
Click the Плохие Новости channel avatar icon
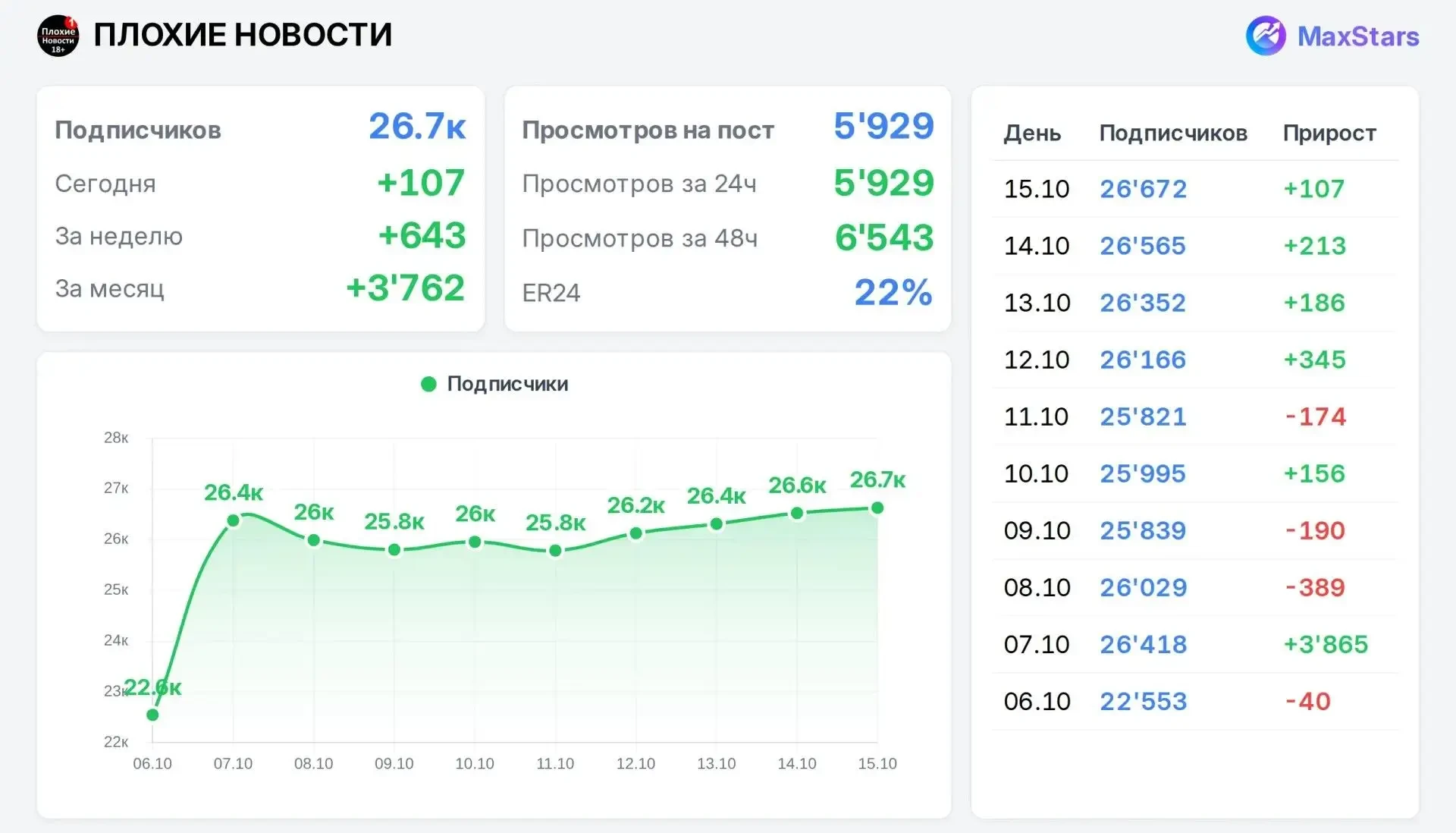point(58,36)
